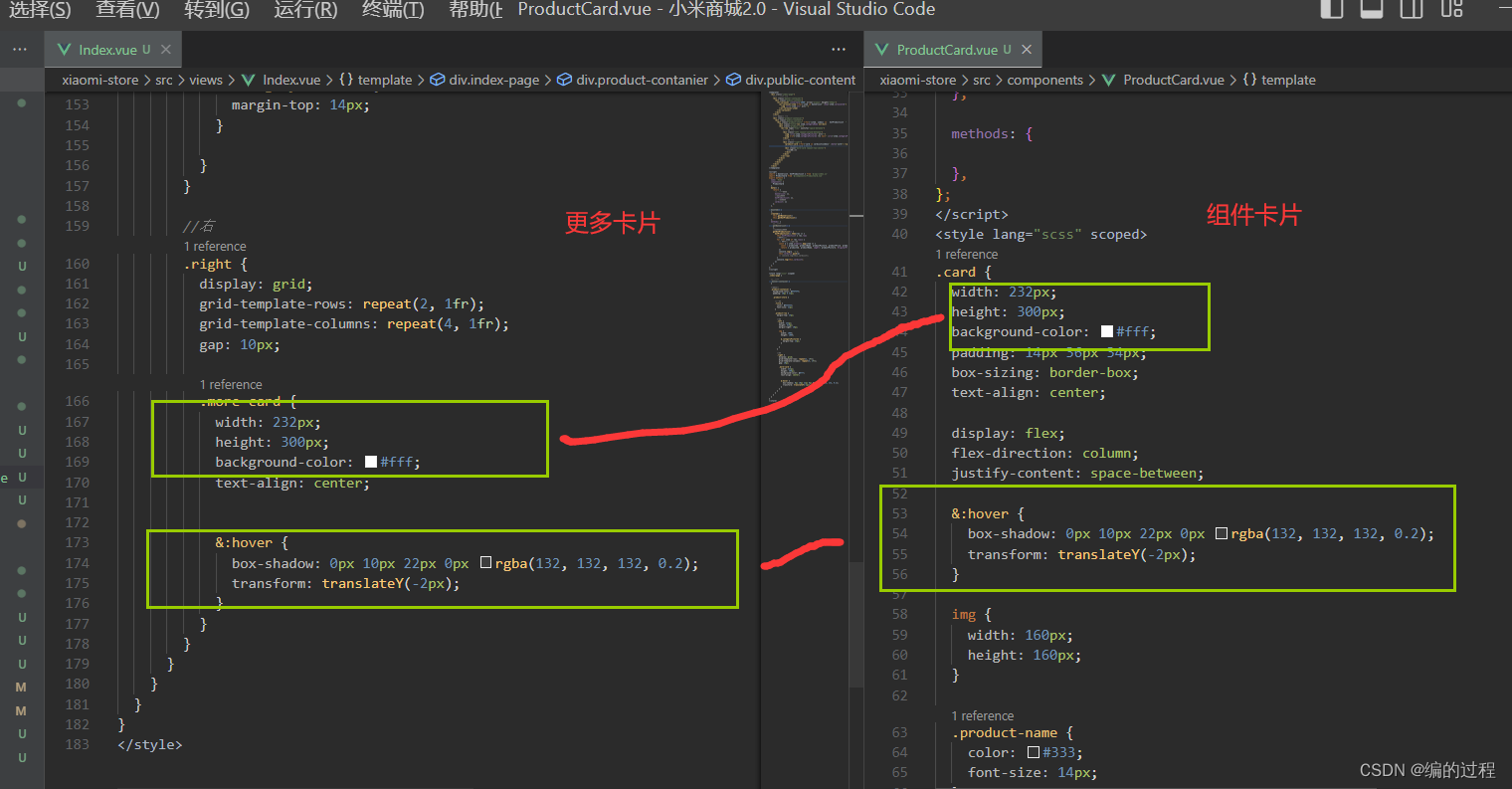Open the div.index-page breadcrumb

click(x=484, y=80)
